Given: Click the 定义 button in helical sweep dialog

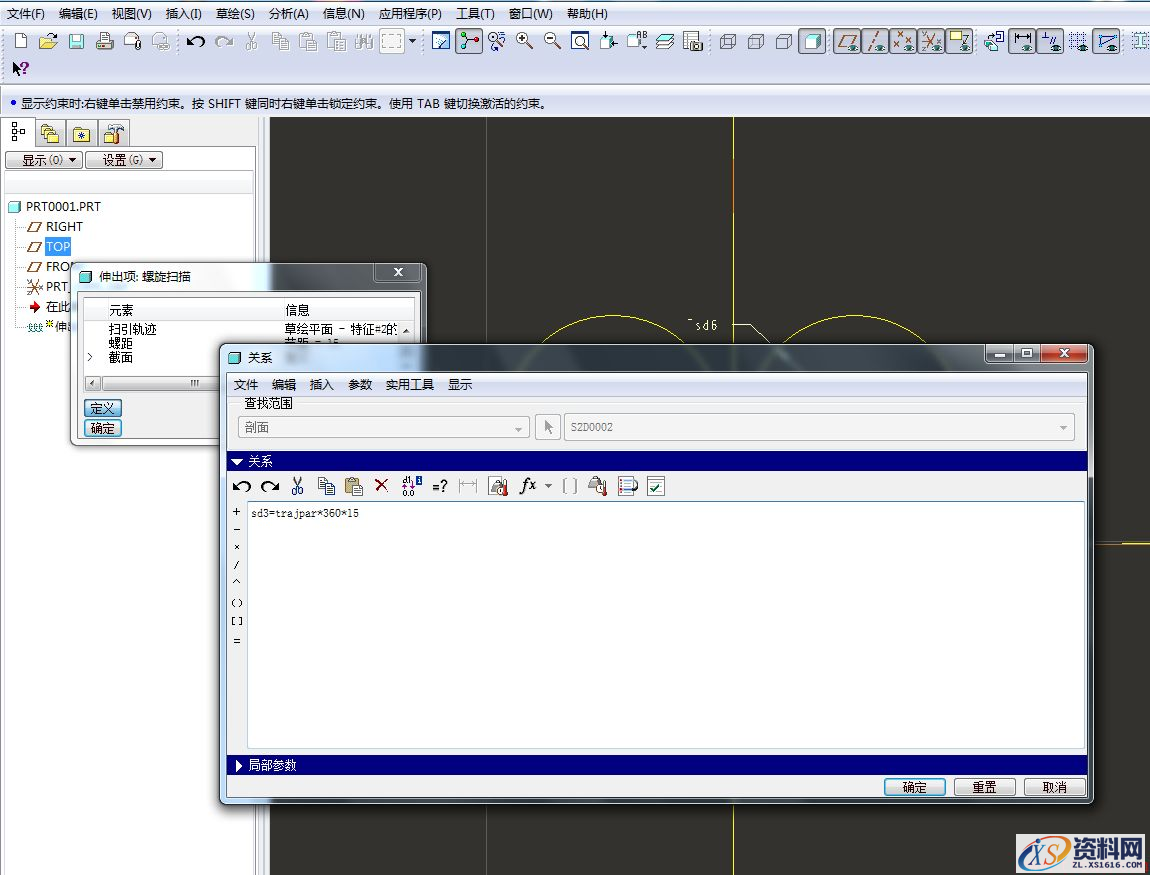Looking at the screenshot, I should click(103, 408).
